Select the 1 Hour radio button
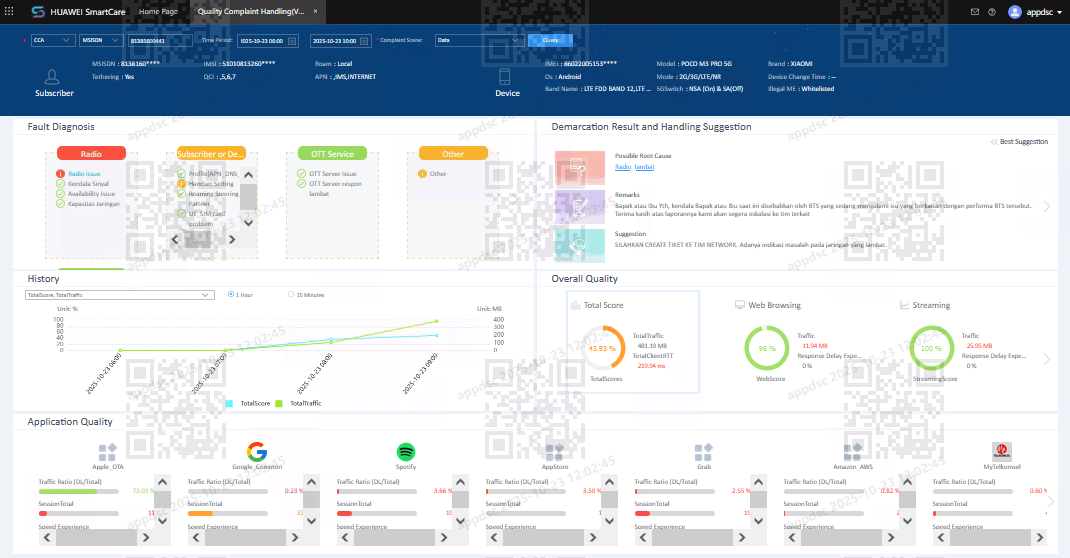This screenshot has width=1070, height=558. (231, 295)
